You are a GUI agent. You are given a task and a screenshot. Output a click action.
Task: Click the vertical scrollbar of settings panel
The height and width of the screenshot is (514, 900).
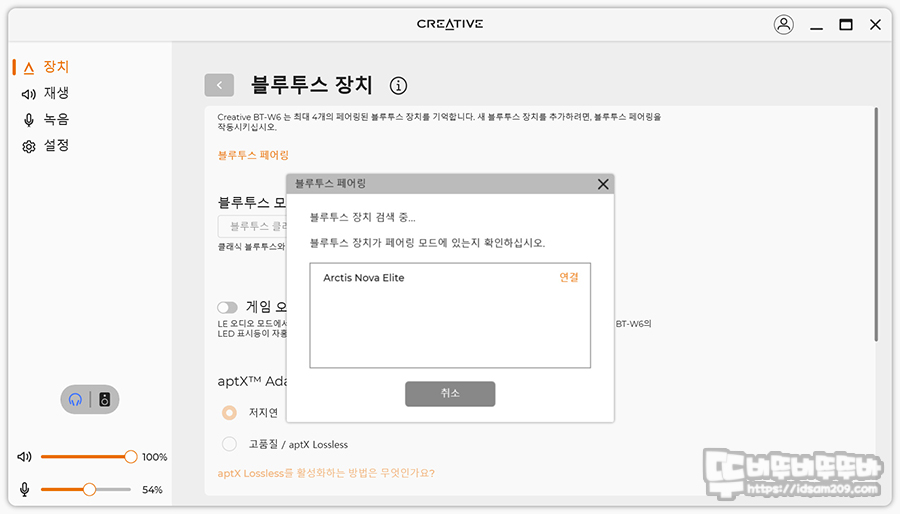[x=876, y=224]
